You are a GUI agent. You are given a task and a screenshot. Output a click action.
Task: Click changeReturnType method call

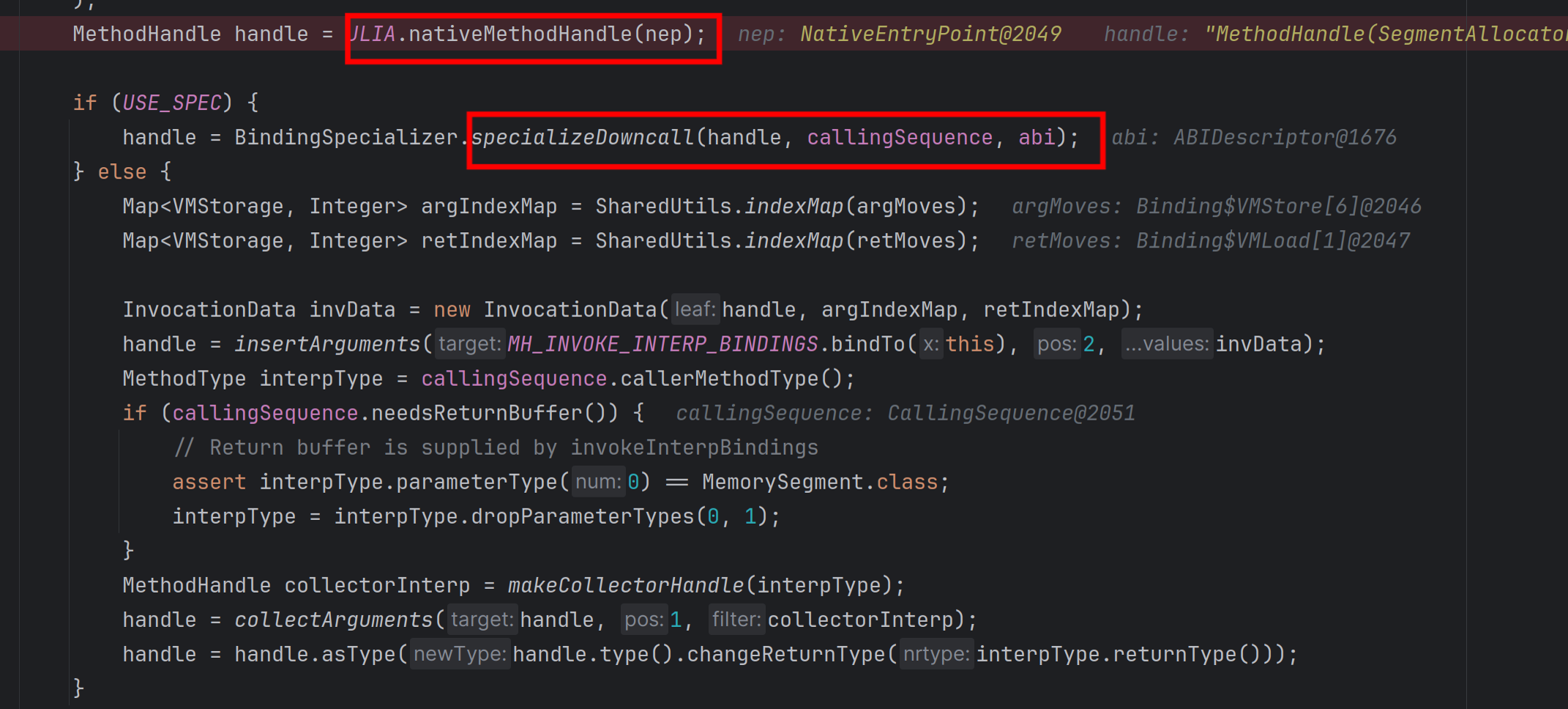(787, 653)
